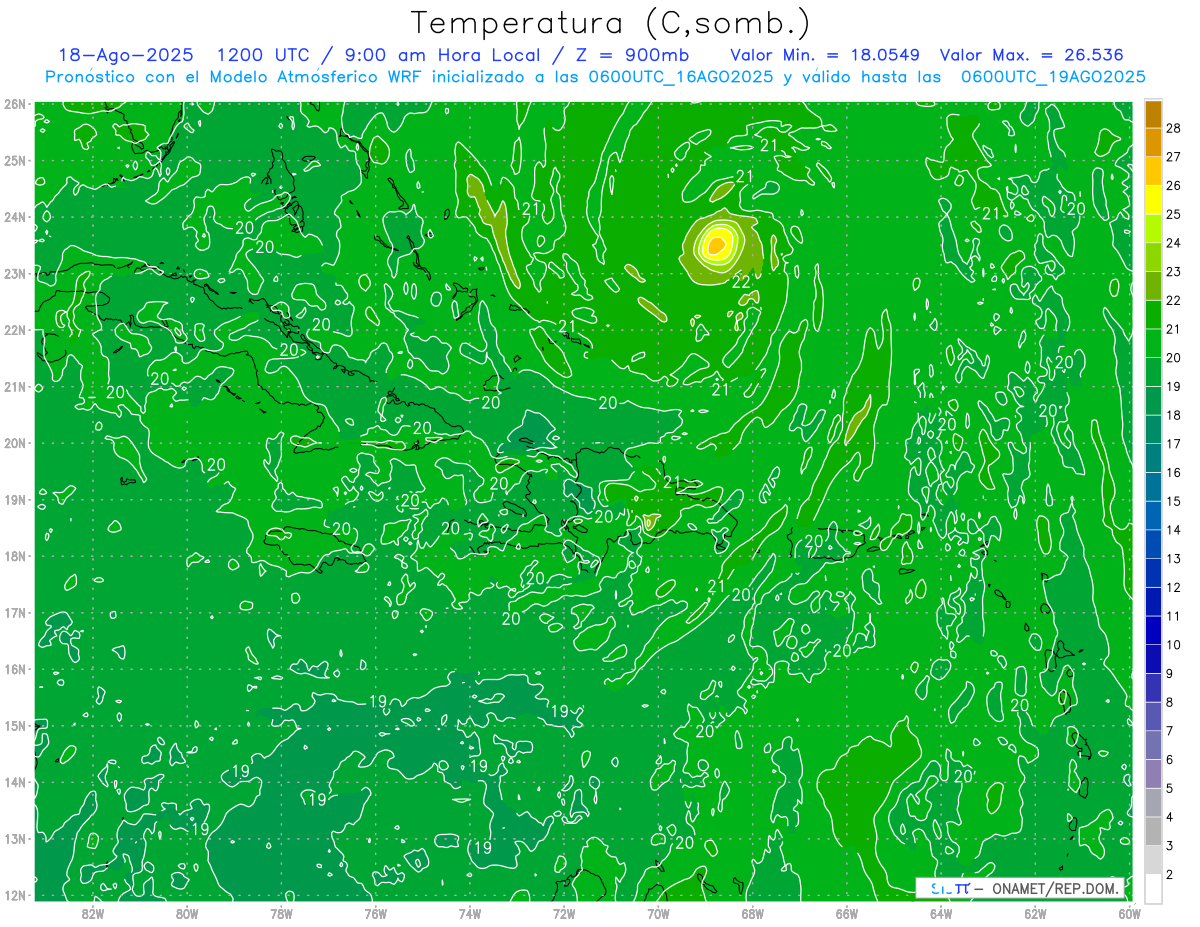Screen dimensions: 1200x927
Task: Click the '14N' latitude axis label
Action: 14,782
